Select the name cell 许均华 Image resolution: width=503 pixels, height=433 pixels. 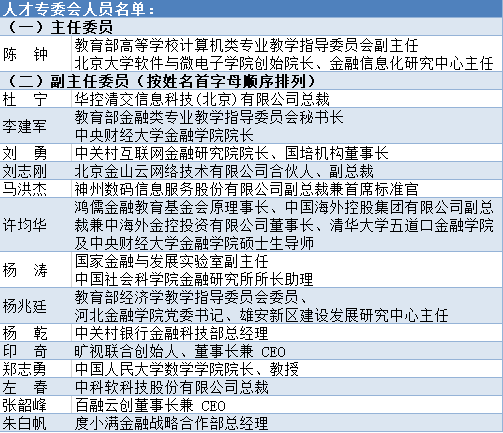[x=36, y=225]
